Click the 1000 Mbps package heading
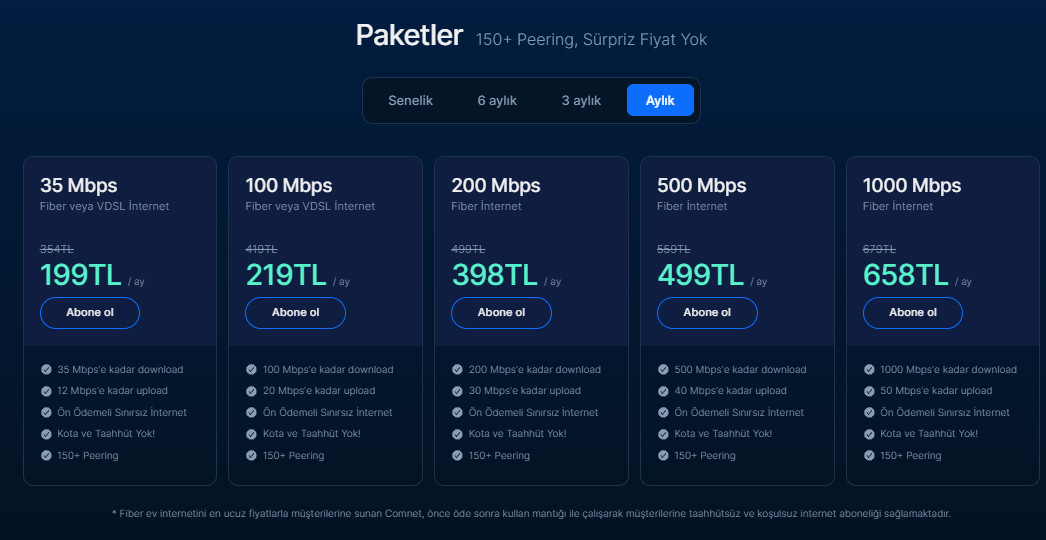The height and width of the screenshot is (540, 1046). 912,185
